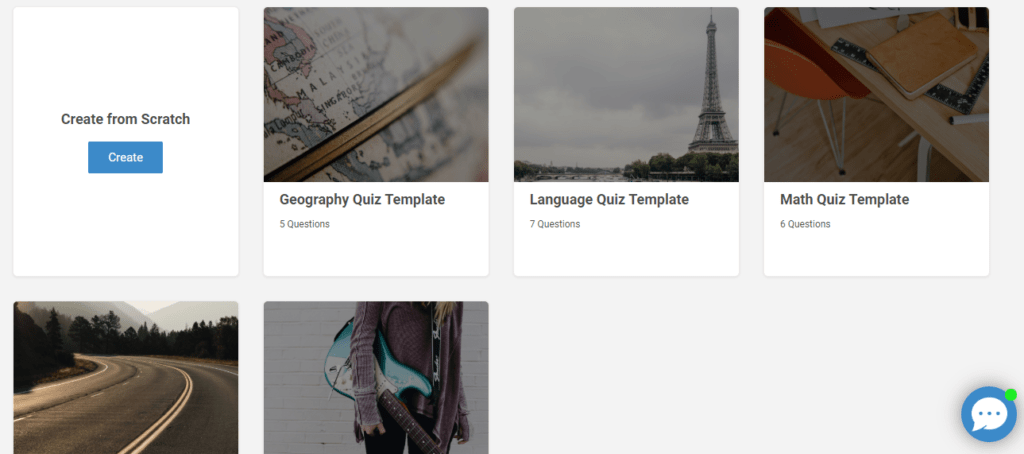Click the Eiffel Tower in Language image

click(x=712, y=85)
